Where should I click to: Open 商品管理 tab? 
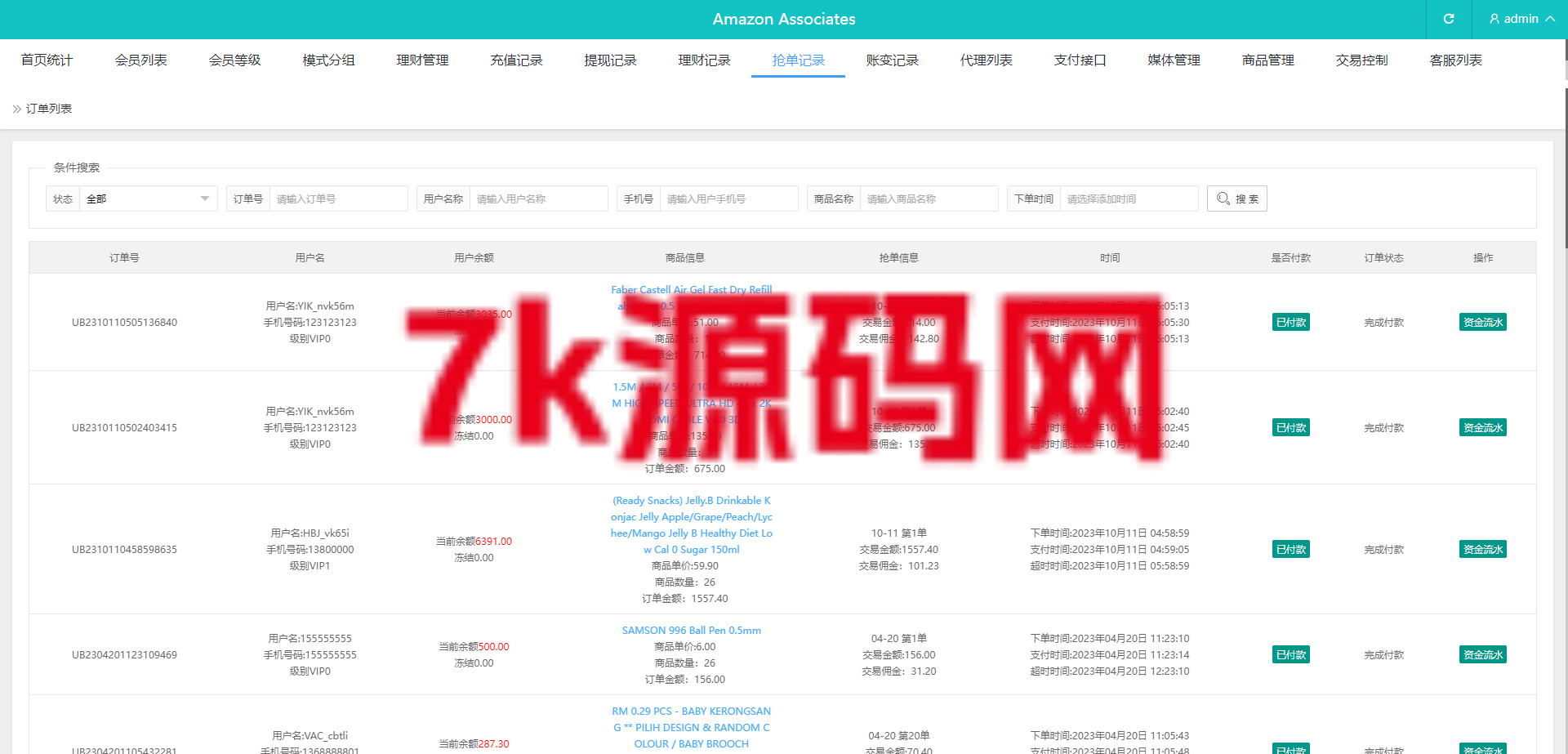click(1267, 60)
